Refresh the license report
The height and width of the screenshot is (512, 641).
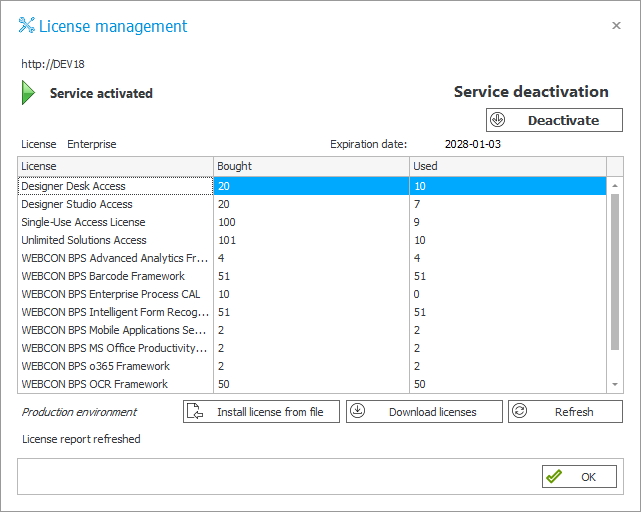pos(565,411)
